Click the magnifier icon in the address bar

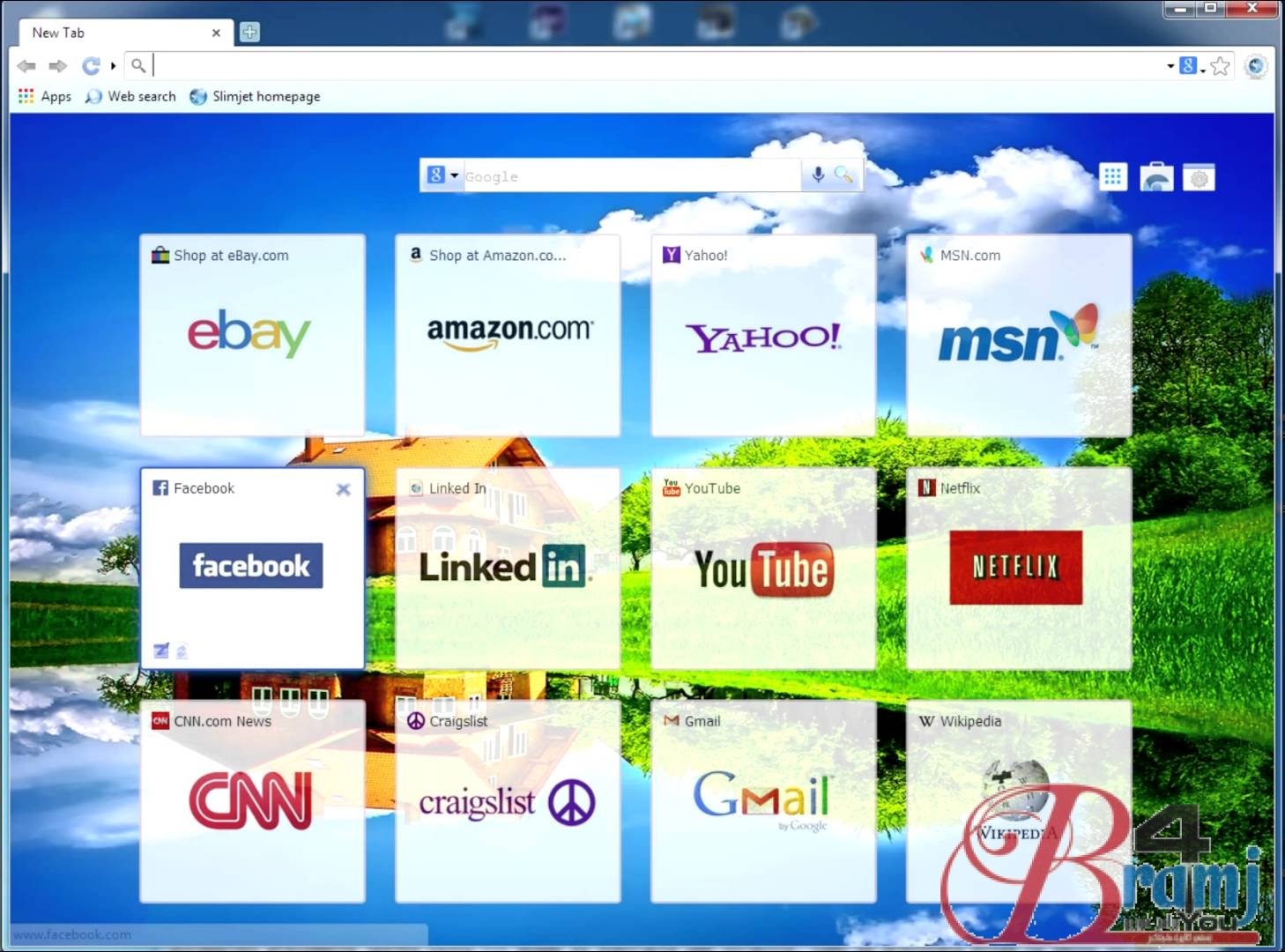click(x=138, y=65)
